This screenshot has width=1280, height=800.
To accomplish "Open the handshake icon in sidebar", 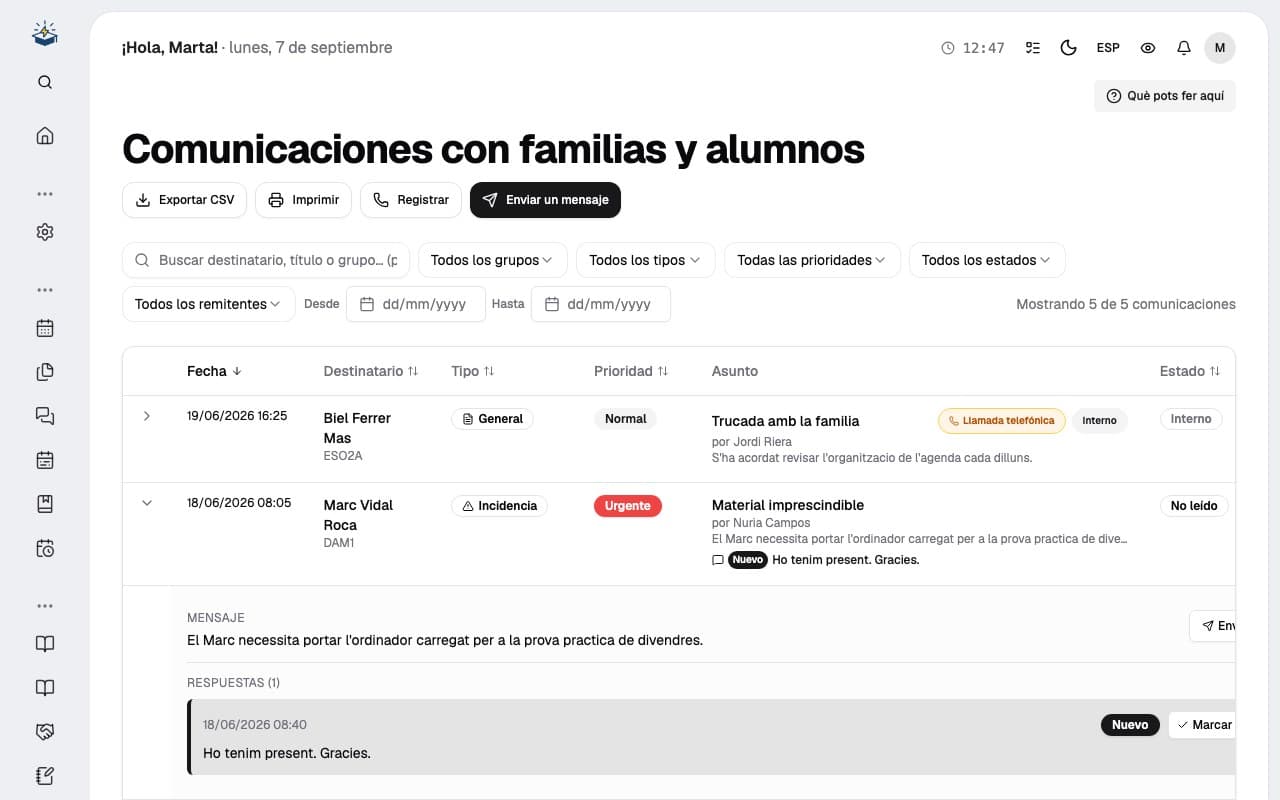I will (45, 732).
